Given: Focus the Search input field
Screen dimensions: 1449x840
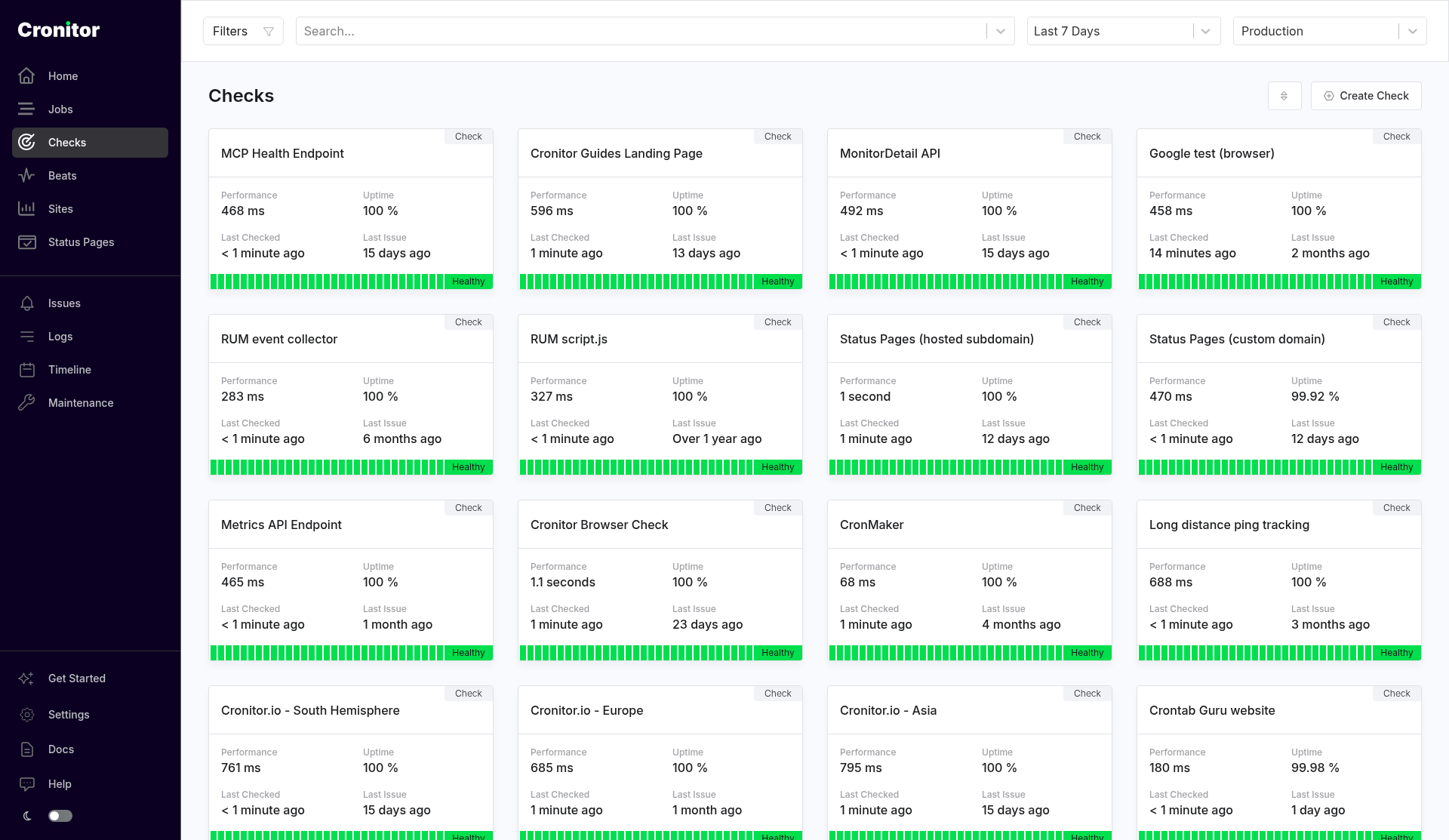Looking at the screenshot, I should click(x=641, y=31).
